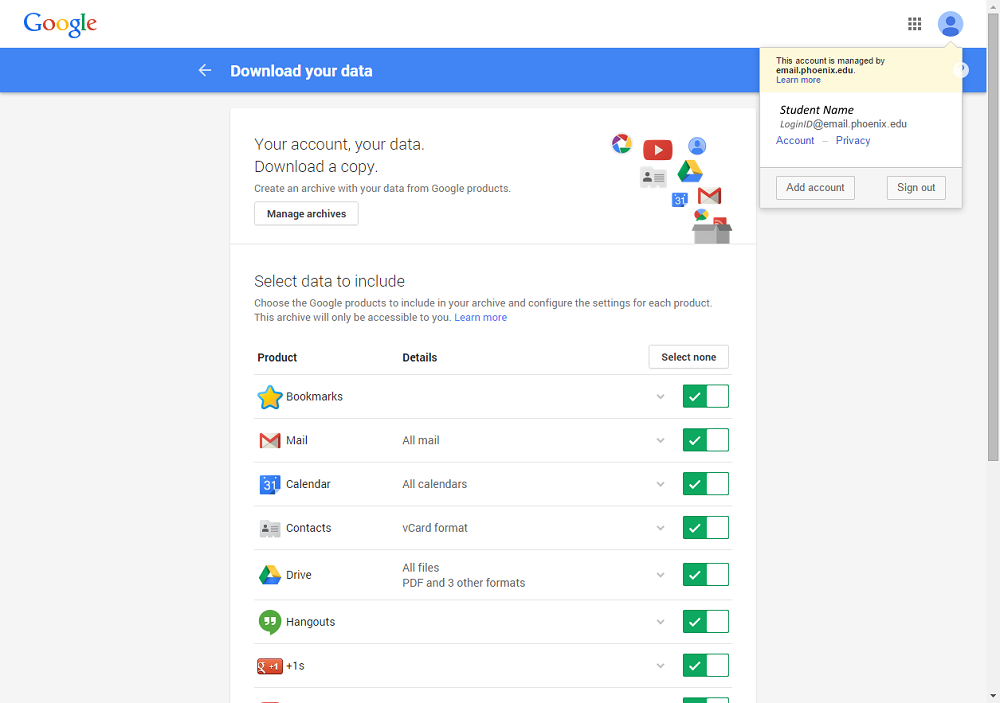Expand the Calendar details section
This screenshot has height=703, width=1000.
[x=660, y=484]
